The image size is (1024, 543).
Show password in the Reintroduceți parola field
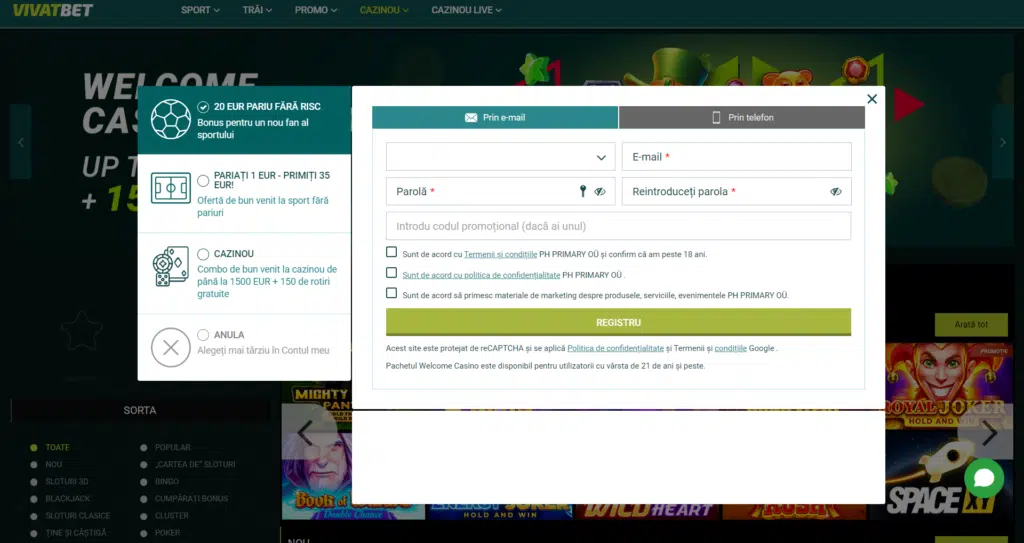(836, 191)
